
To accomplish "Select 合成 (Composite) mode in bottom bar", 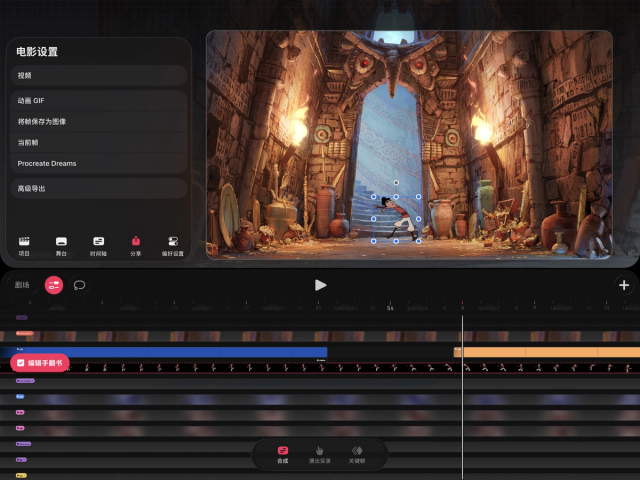I will (283, 455).
